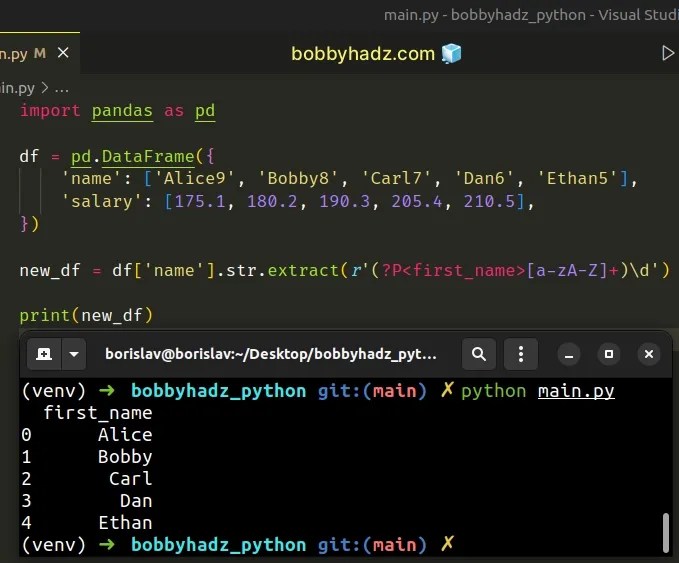This screenshot has width=679, height=563.
Task: Open new terminal tab icon
Action: [x=44, y=354]
